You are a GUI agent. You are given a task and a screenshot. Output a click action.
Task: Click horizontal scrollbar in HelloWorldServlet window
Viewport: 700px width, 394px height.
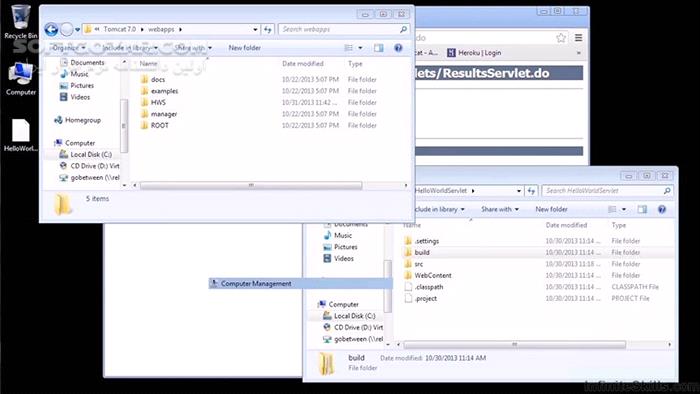click(514, 344)
